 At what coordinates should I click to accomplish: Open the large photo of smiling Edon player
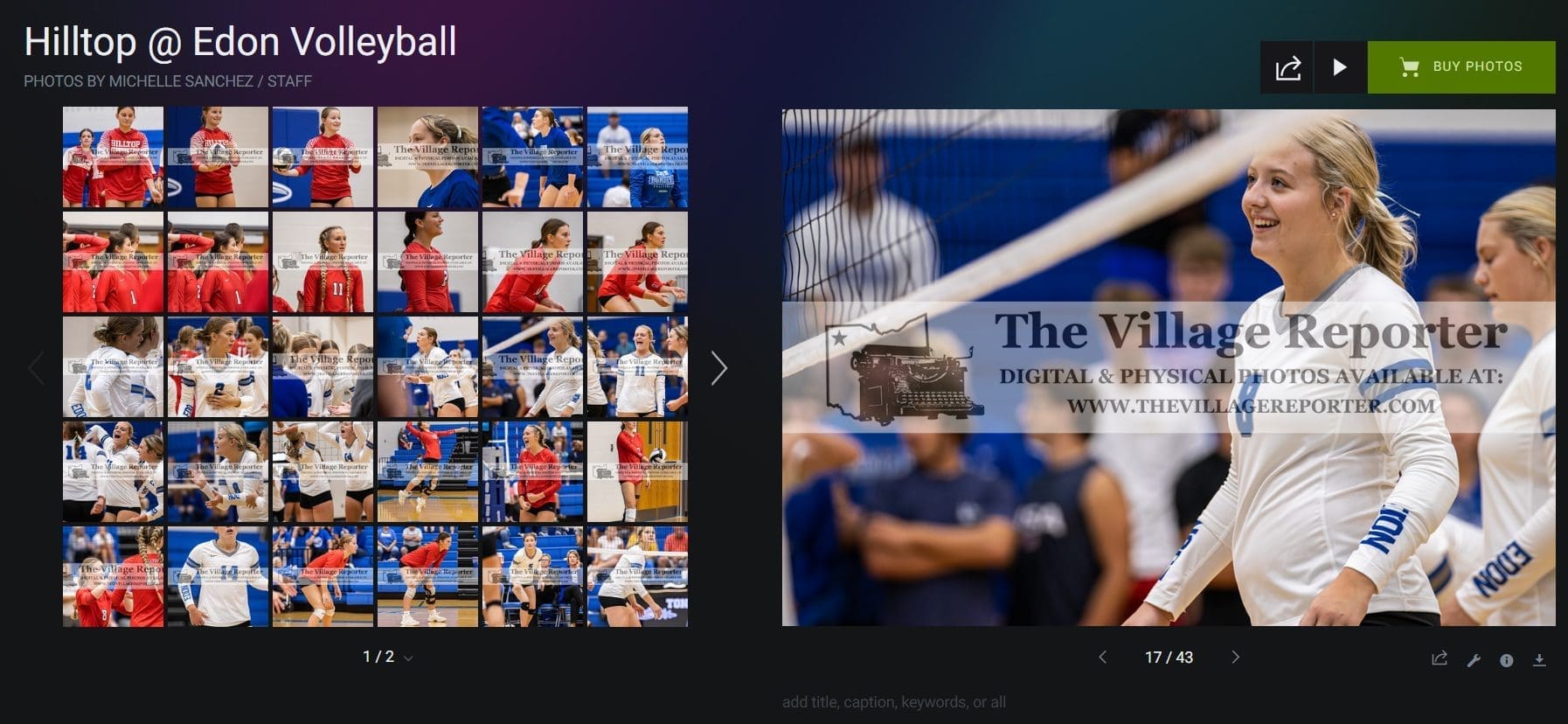click(x=1169, y=367)
